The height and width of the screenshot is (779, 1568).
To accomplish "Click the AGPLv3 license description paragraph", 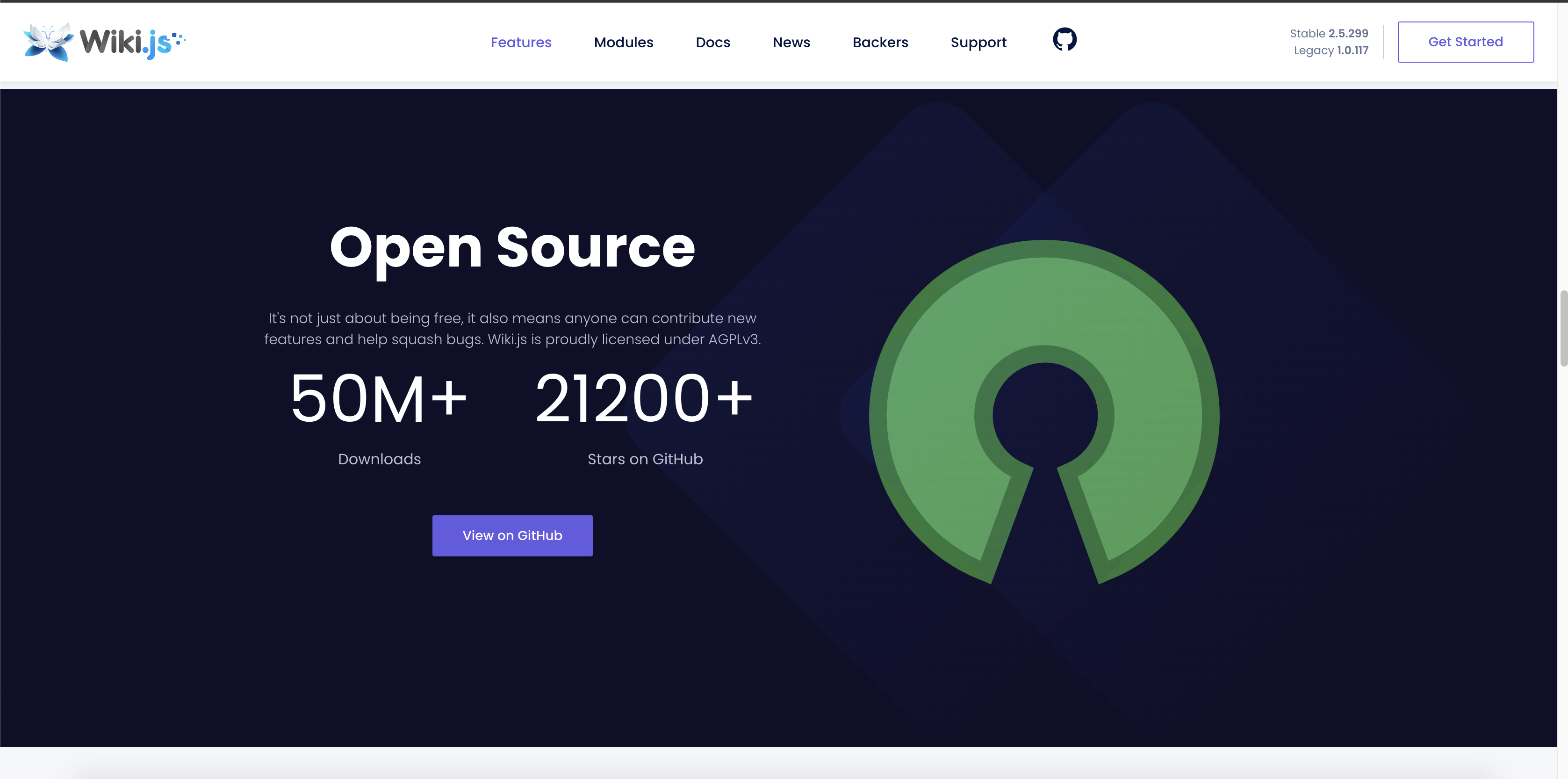I will [512, 329].
